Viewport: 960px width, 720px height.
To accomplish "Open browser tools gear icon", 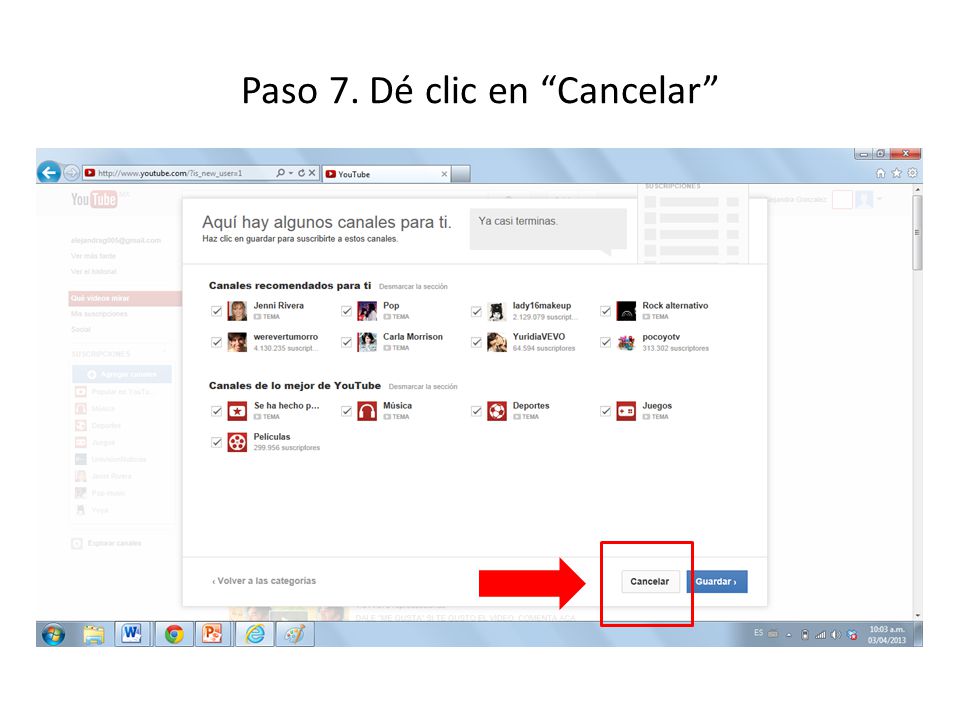I will [x=912, y=173].
